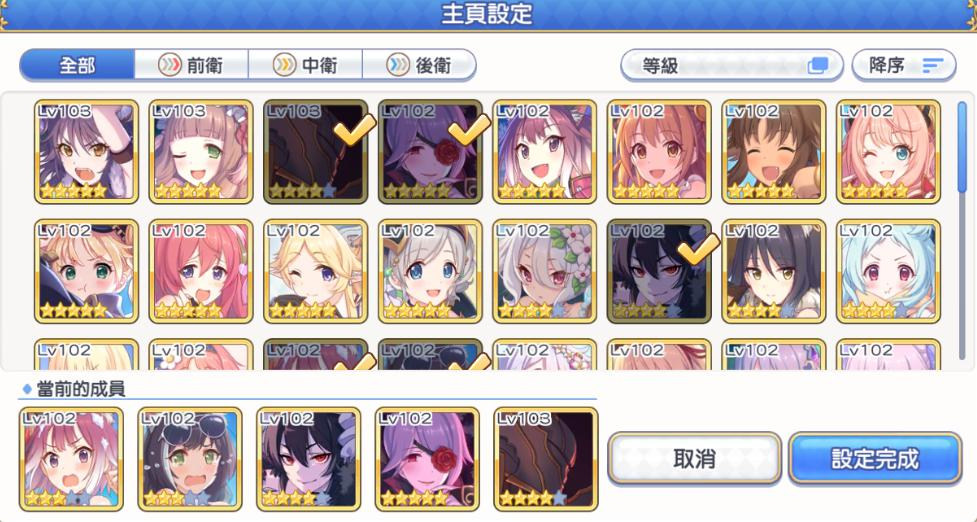Viewport: 977px width, 522px height.
Task: Select the eyepatch rose character in grid
Action: [430, 151]
